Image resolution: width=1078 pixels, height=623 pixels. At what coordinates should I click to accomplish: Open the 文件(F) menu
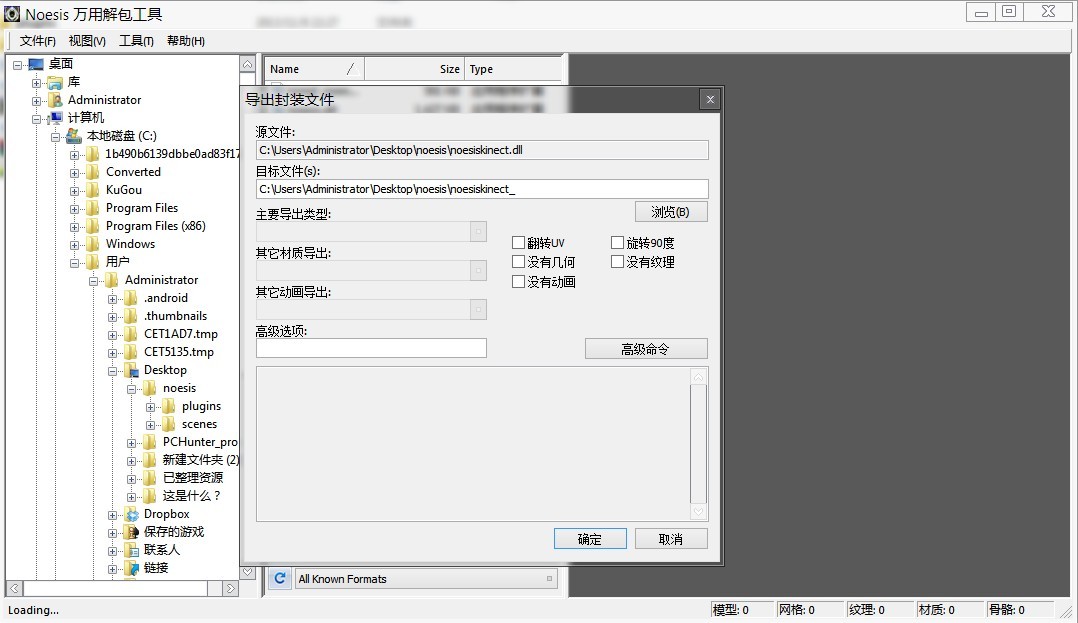click(37, 41)
